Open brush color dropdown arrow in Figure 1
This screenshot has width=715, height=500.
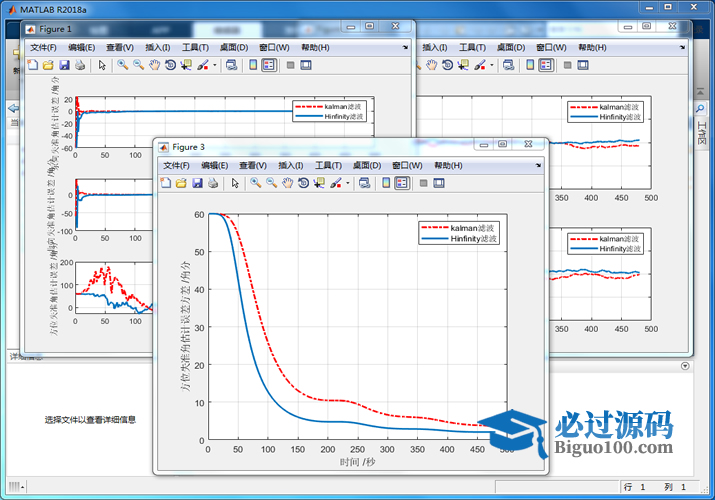click(213, 65)
